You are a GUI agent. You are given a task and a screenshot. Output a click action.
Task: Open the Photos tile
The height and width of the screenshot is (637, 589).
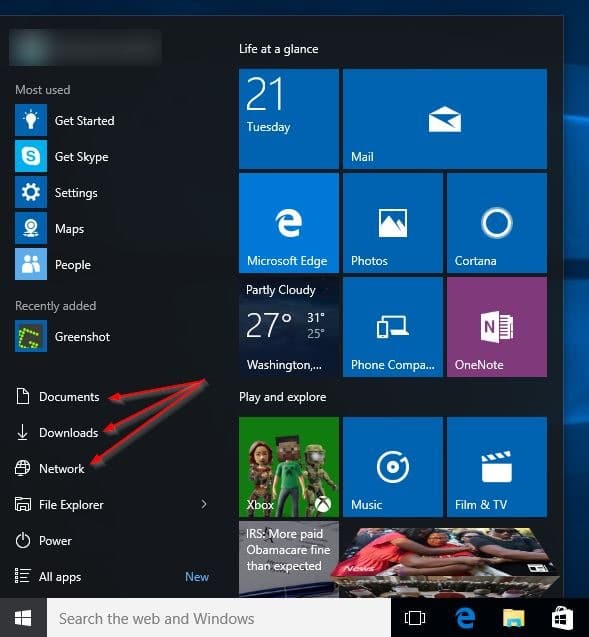tap(393, 223)
